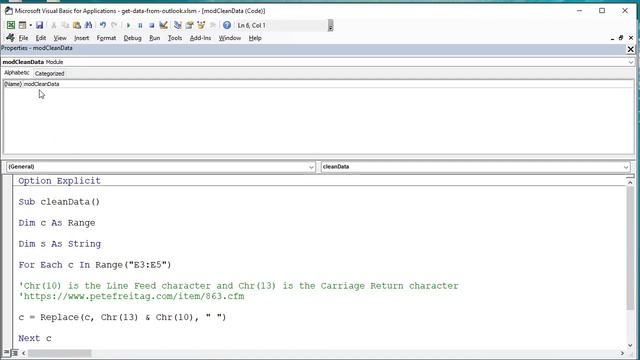
Task: Run the macro with the Run icon
Action: point(128,25)
